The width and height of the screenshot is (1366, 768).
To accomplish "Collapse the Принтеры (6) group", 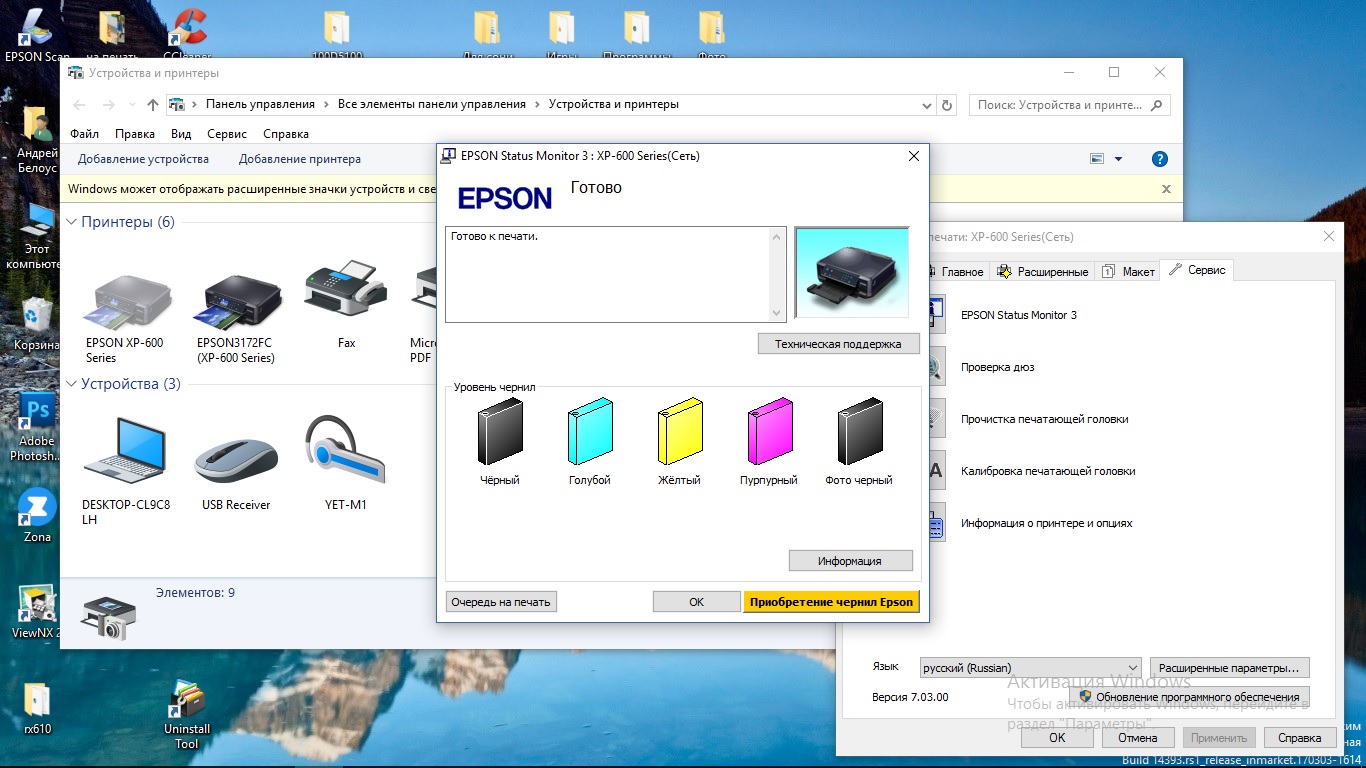I will click(x=72, y=222).
